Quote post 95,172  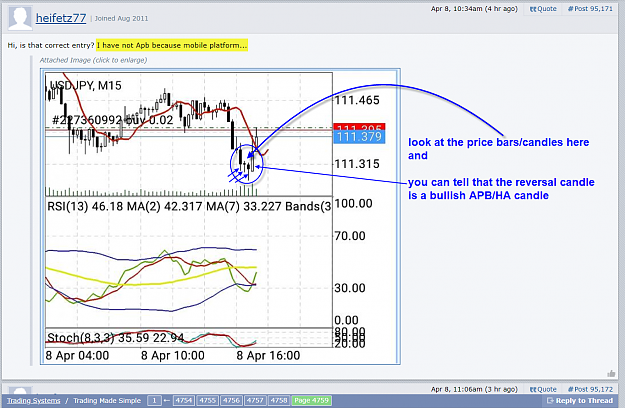[x=543, y=389]
